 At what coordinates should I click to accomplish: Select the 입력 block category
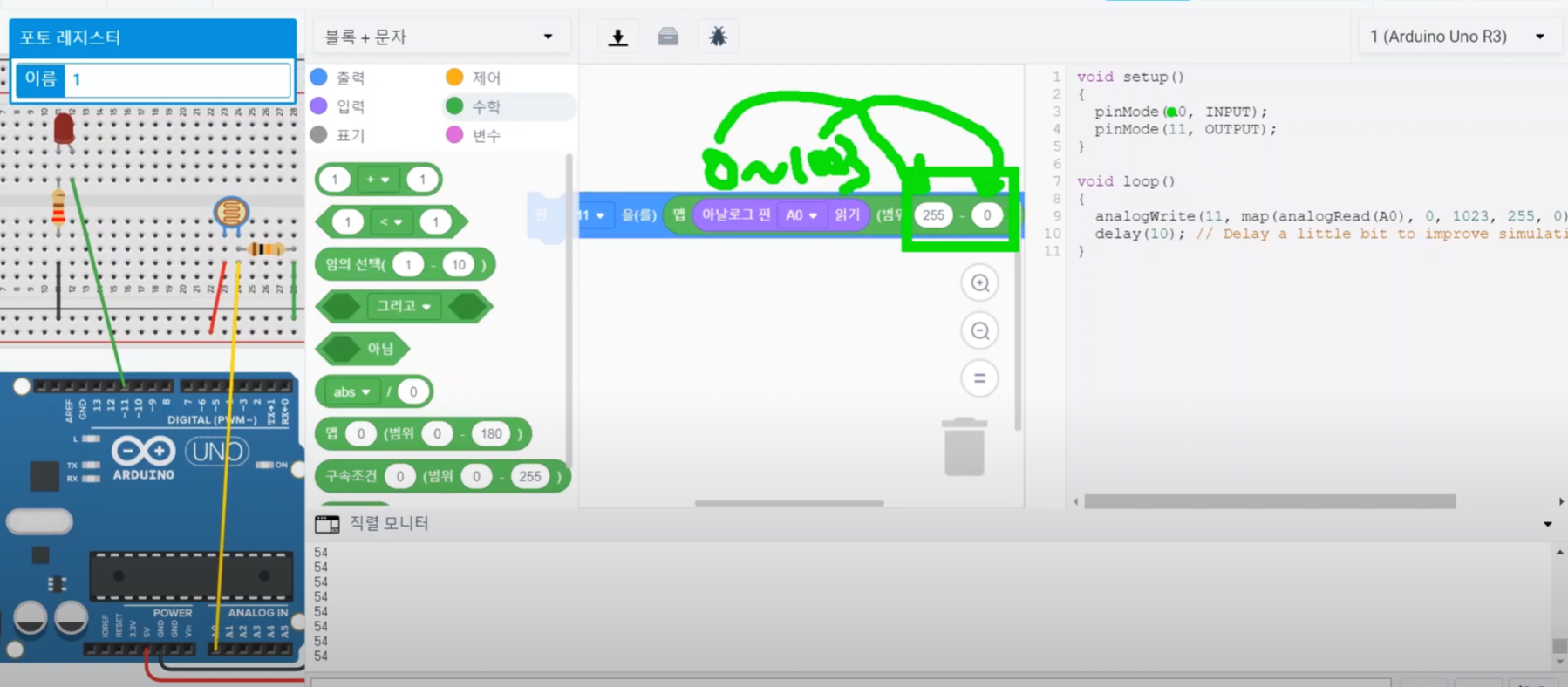[x=338, y=106]
